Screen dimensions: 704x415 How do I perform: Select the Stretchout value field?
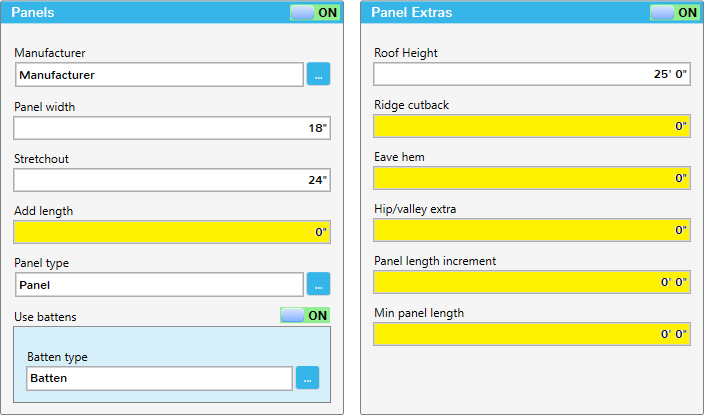172,180
